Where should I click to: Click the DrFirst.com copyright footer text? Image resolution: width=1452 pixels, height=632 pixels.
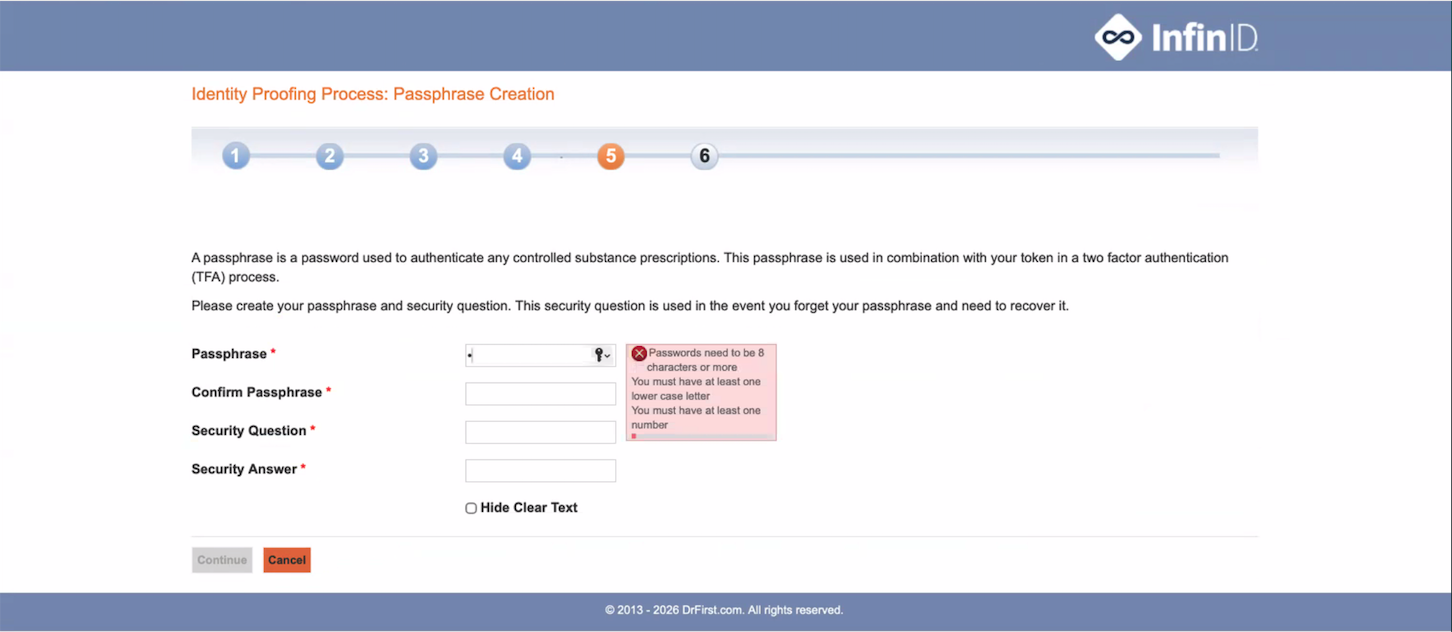724,610
